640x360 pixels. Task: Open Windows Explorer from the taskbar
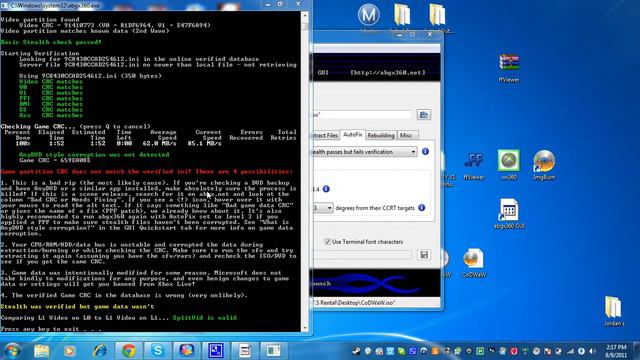tap(41, 351)
